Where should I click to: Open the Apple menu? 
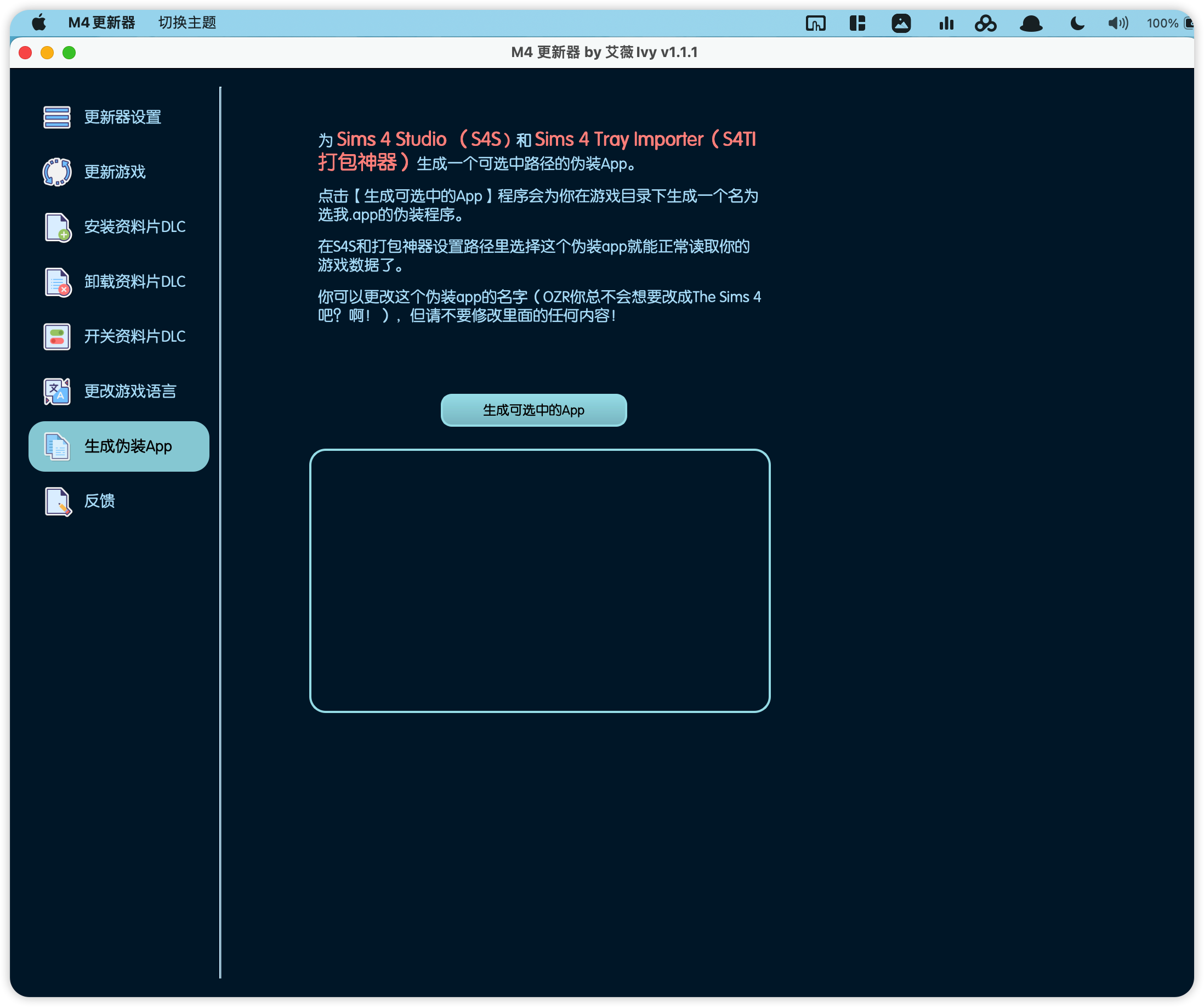tap(38, 23)
